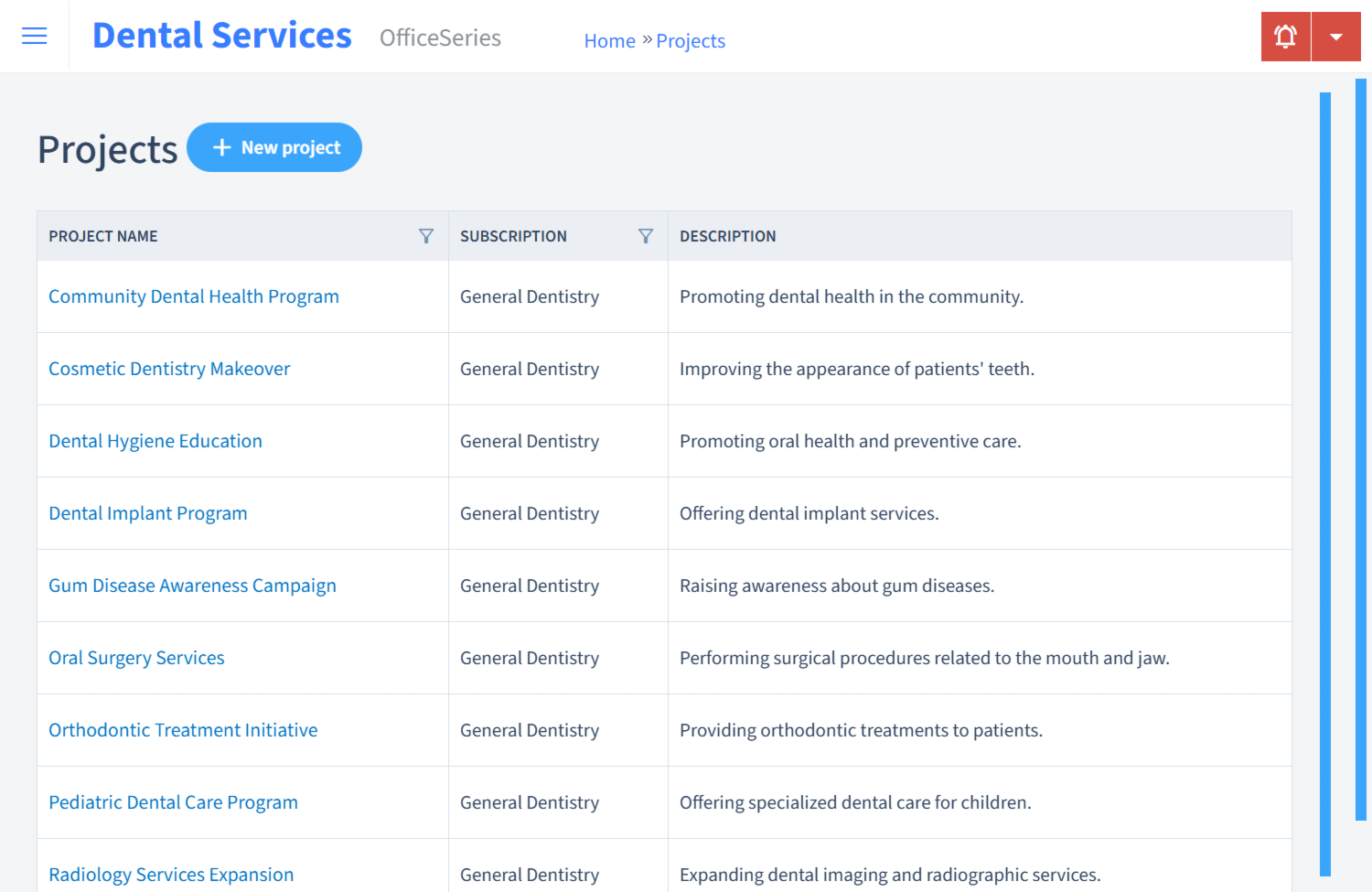Click the plus icon inside New project button
Image resolution: width=1372 pixels, height=892 pixels.
pyautogui.click(x=222, y=146)
